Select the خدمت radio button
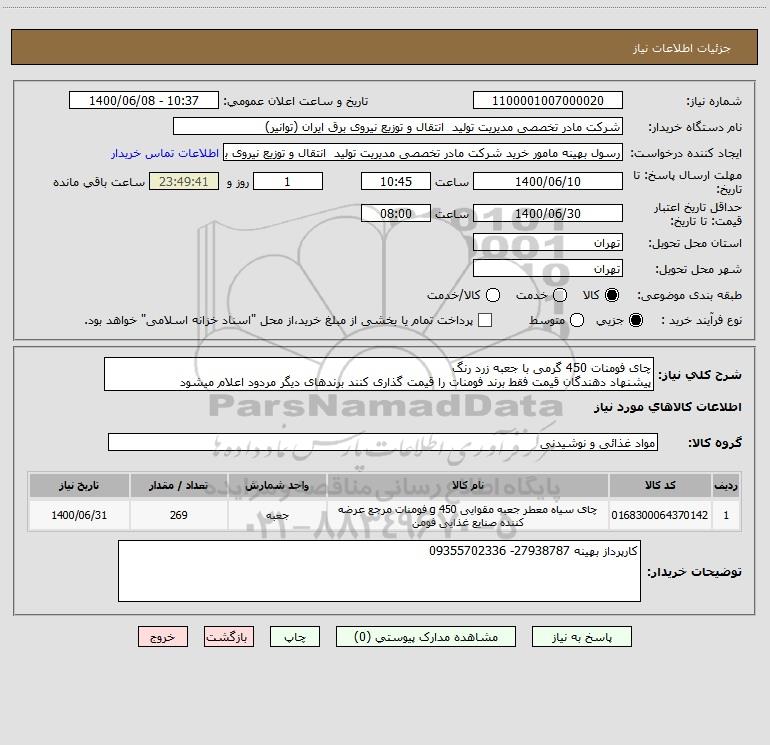The height and width of the screenshot is (745, 770). coord(560,295)
